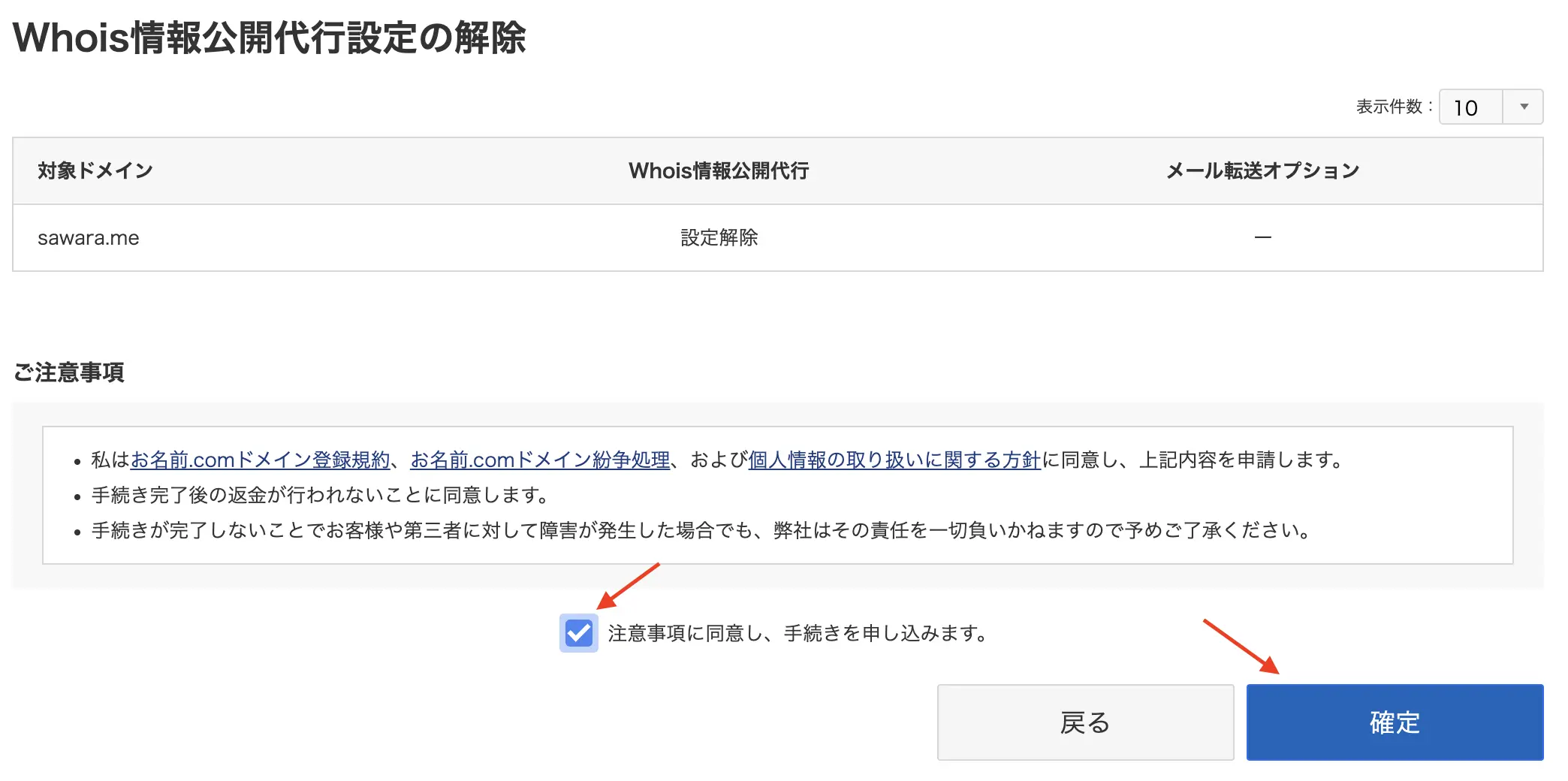
Task: Select the sawara.me domain cell
Action: click(89, 238)
